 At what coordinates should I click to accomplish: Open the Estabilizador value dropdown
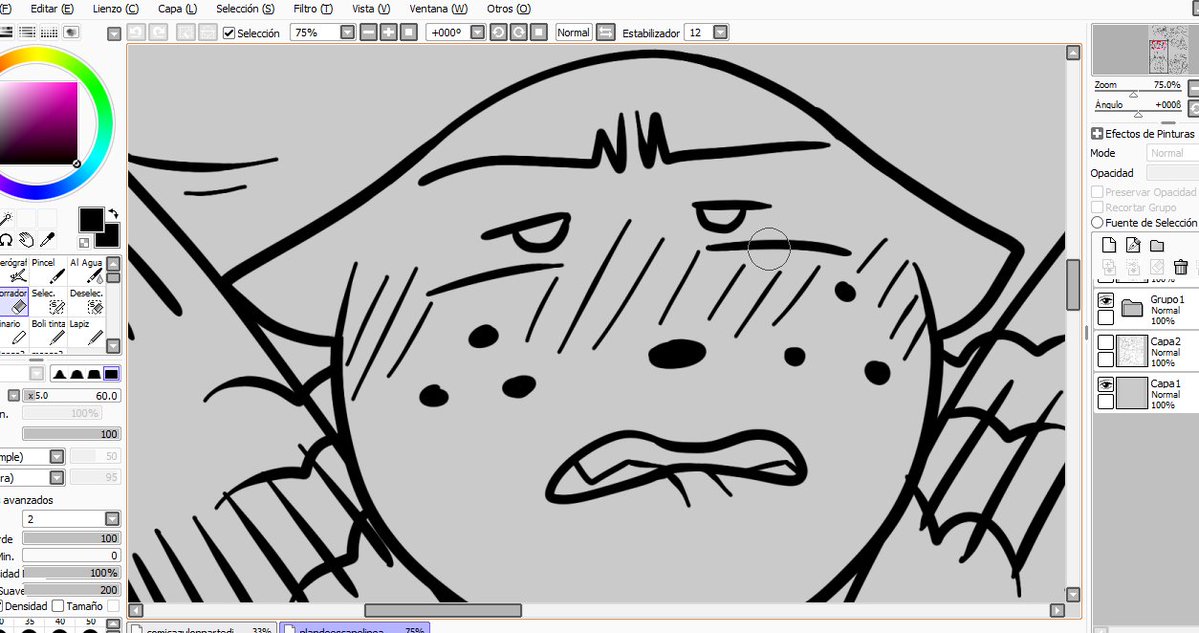click(720, 32)
